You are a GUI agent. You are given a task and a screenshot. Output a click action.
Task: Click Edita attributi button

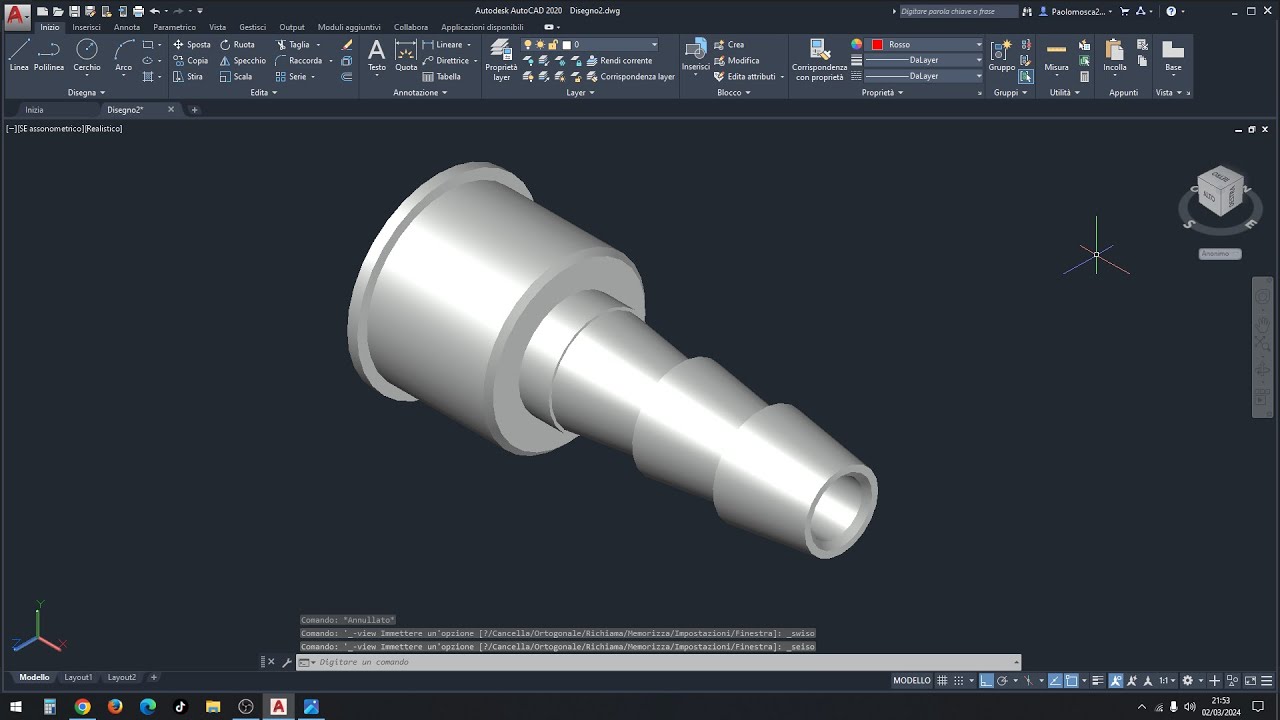(745, 77)
